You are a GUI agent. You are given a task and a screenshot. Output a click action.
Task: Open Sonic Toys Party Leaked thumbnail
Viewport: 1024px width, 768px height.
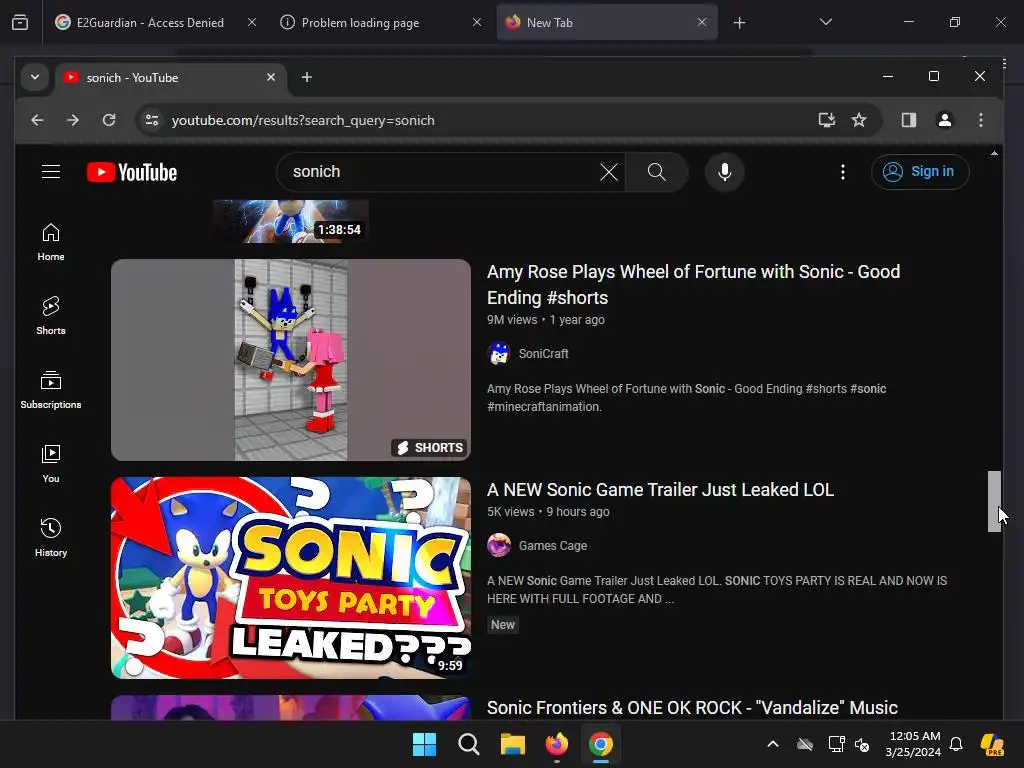pyautogui.click(x=291, y=578)
